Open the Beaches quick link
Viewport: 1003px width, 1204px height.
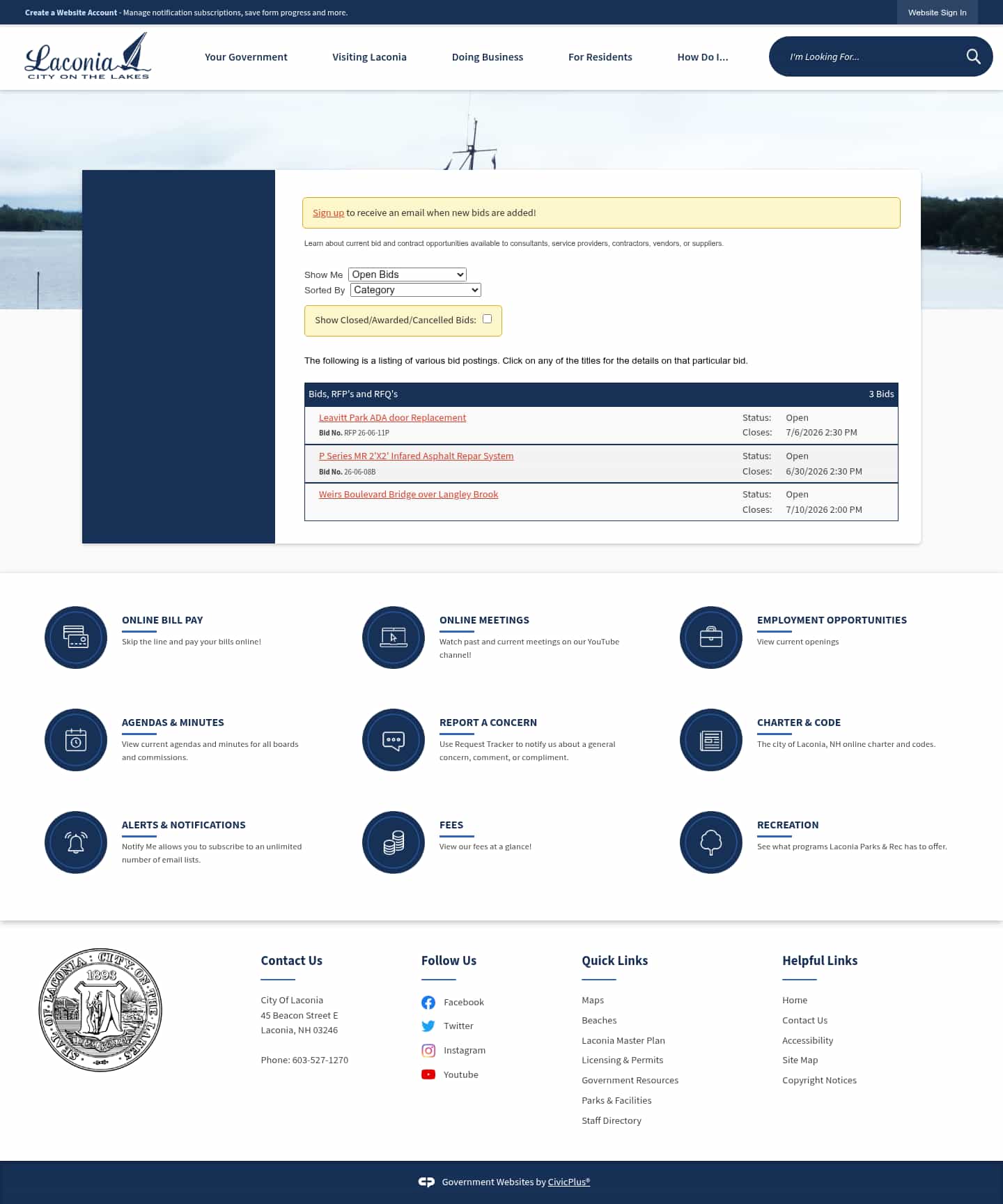[x=599, y=1020]
